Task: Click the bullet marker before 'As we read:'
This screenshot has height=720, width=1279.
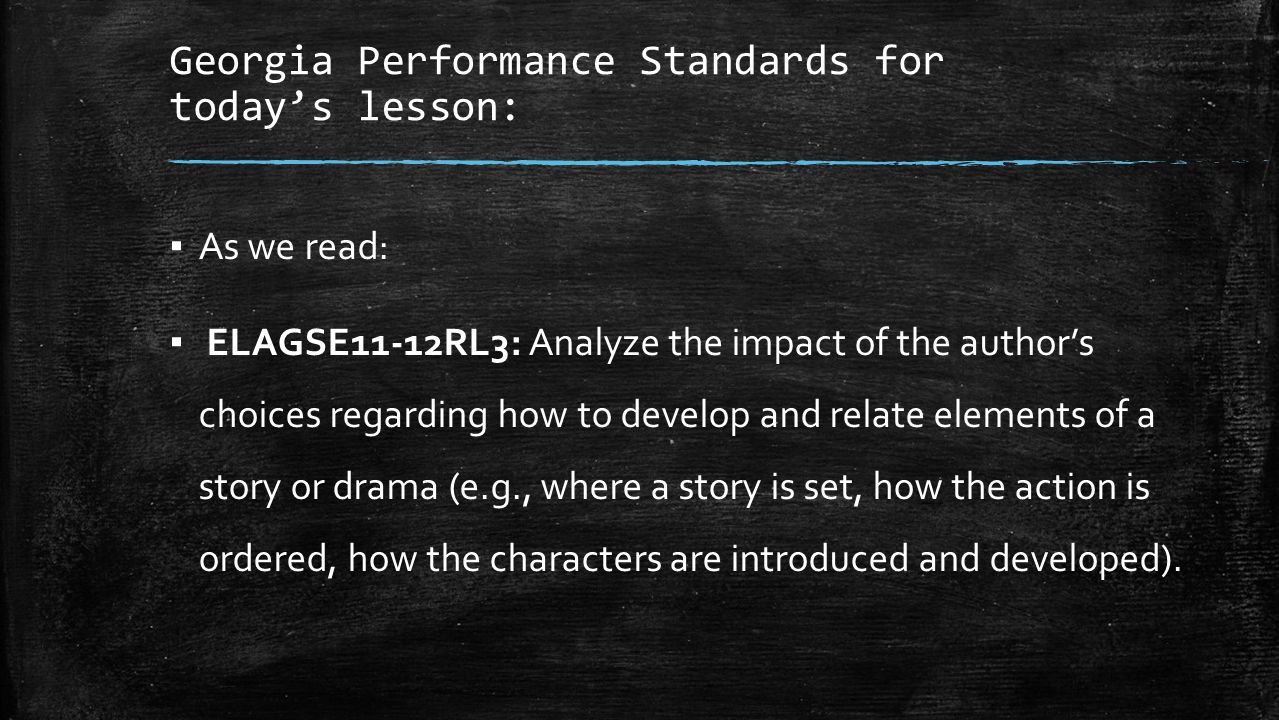Action: (x=176, y=247)
